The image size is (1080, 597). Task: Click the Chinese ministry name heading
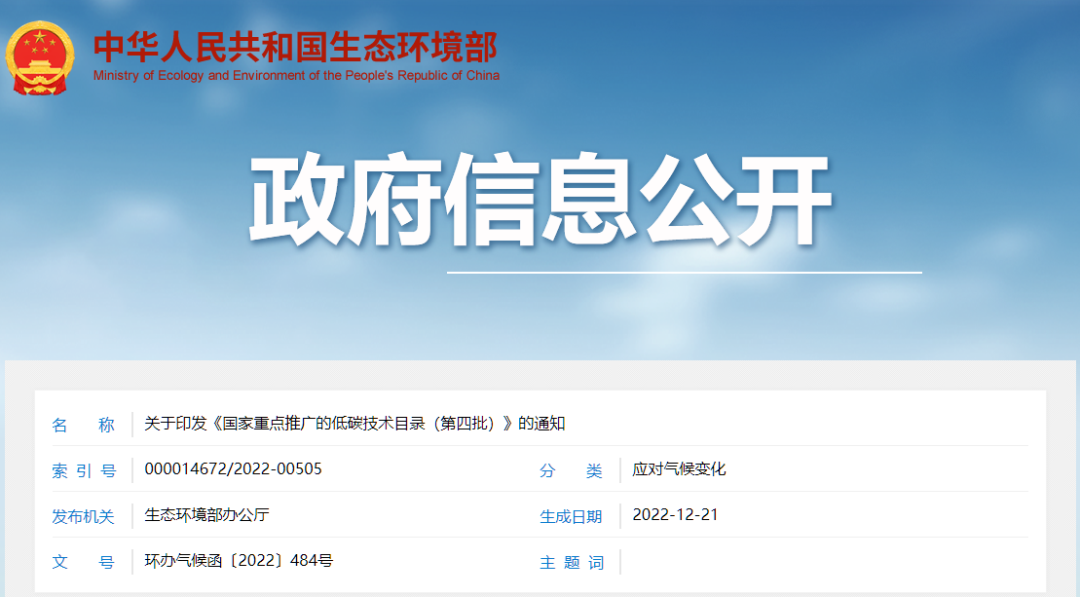[295, 47]
